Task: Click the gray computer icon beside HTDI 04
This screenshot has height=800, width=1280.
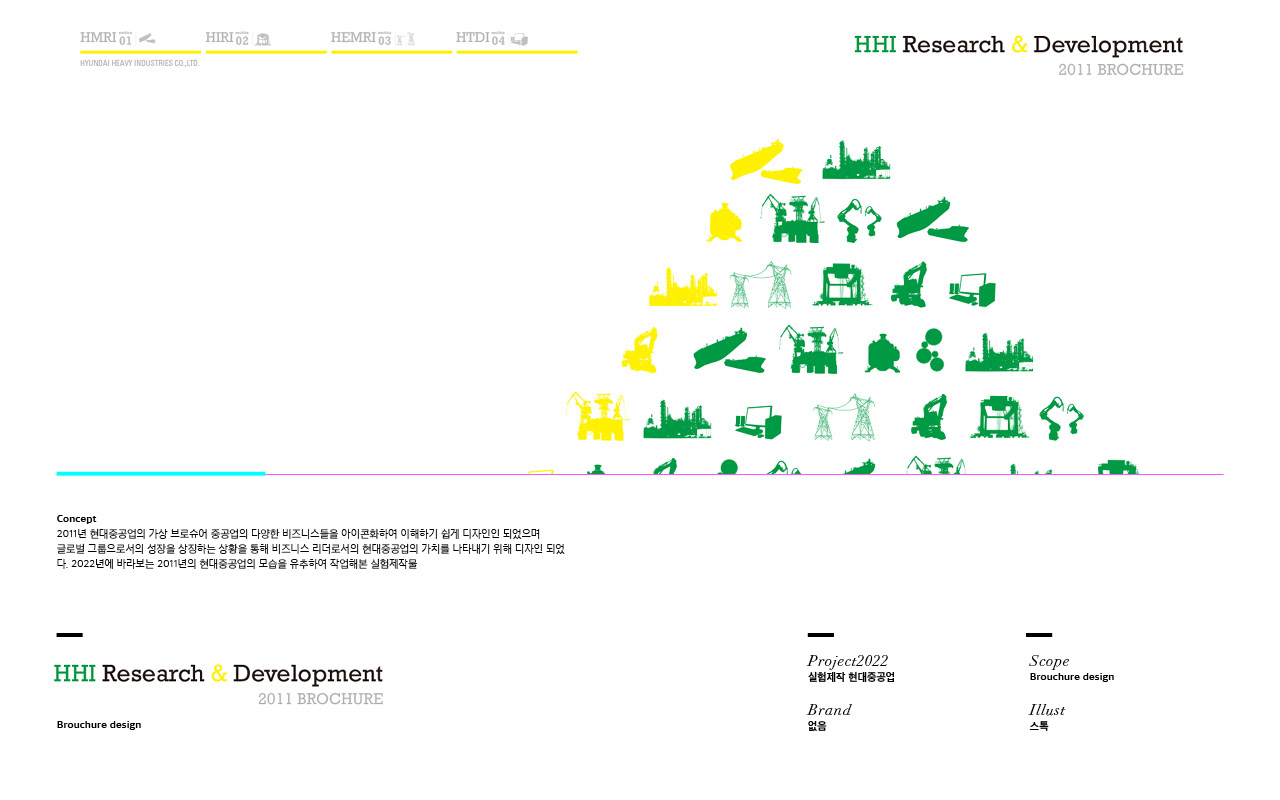Action: tap(519, 39)
